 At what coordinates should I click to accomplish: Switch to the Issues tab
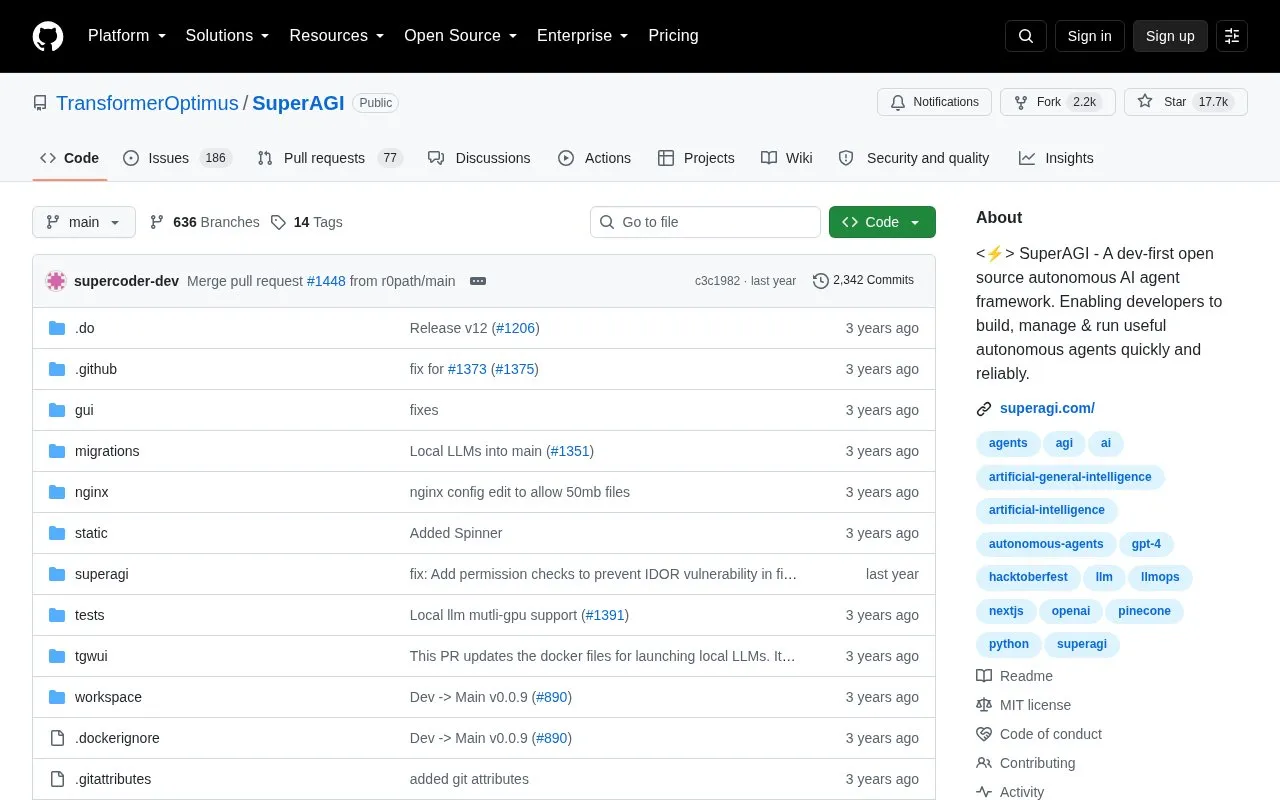pyautogui.click(x=177, y=158)
